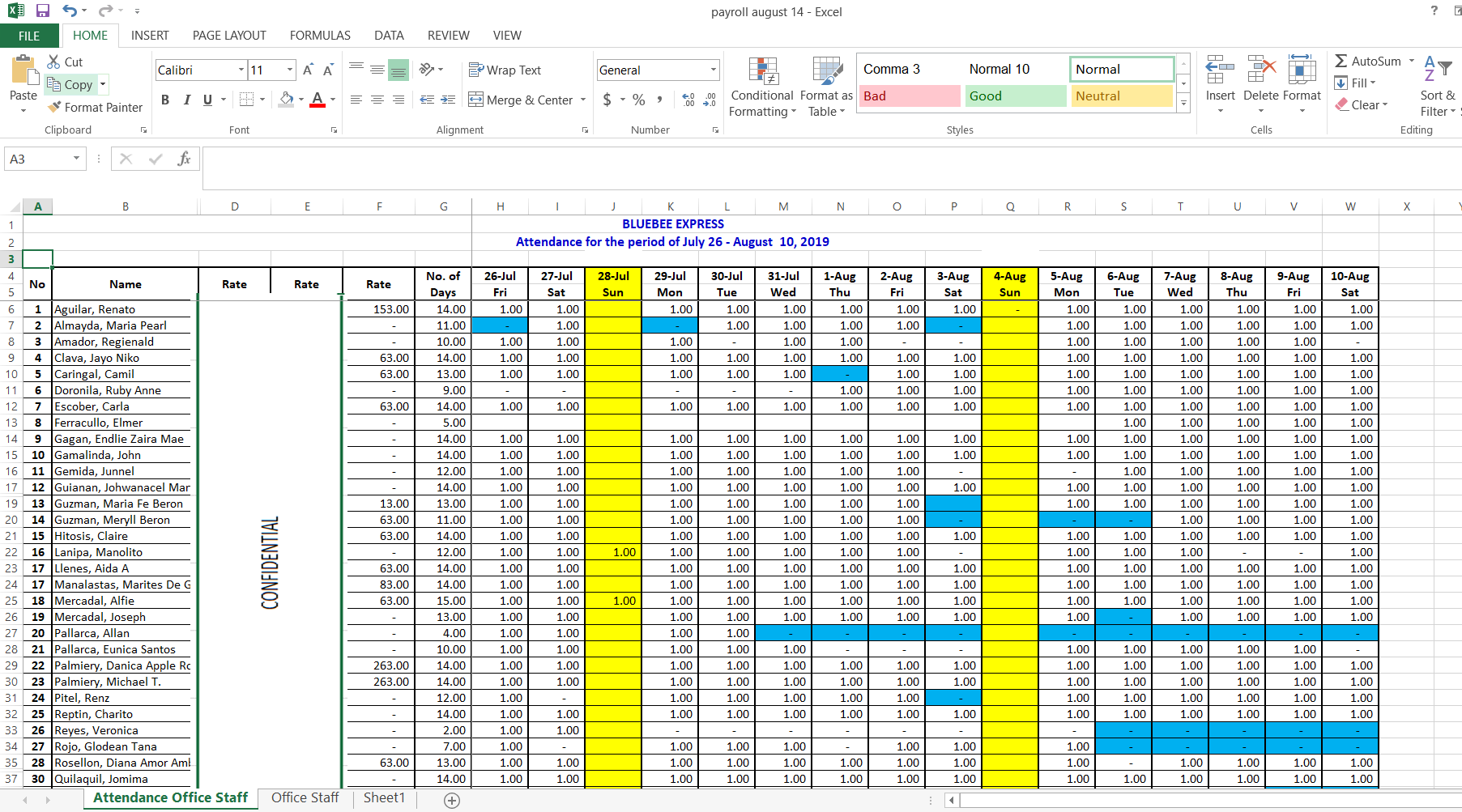Redo the last undone action

click(105, 11)
